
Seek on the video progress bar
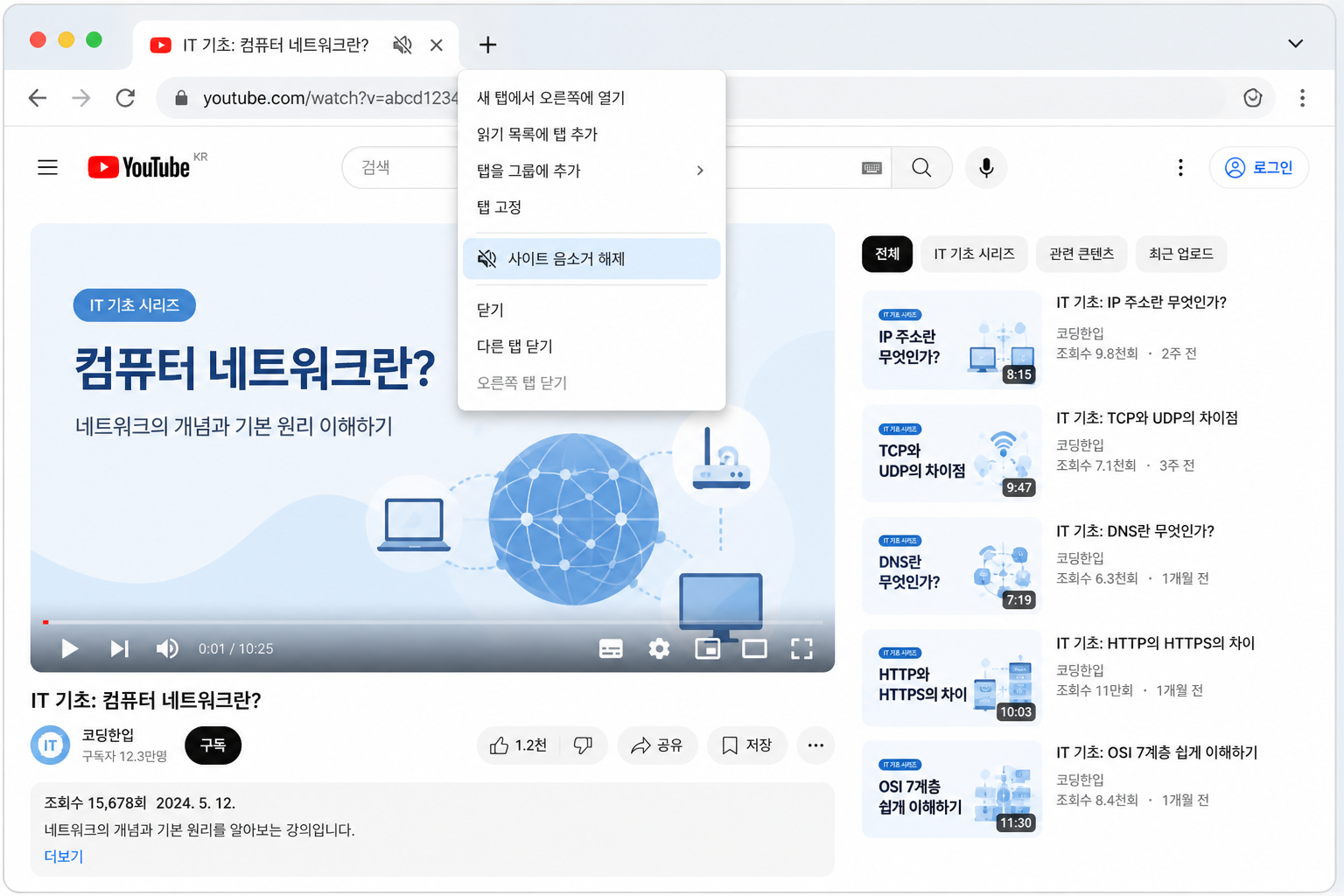click(432, 622)
